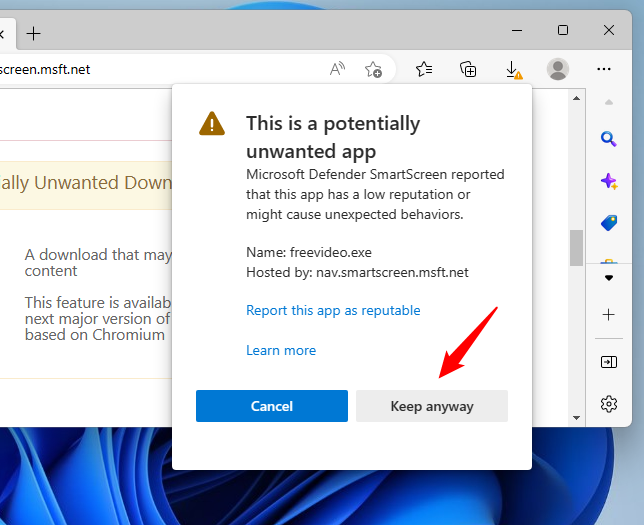Toggle the sidebar hide button
Screen dimensions: 644x525
(x=608, y=361)
